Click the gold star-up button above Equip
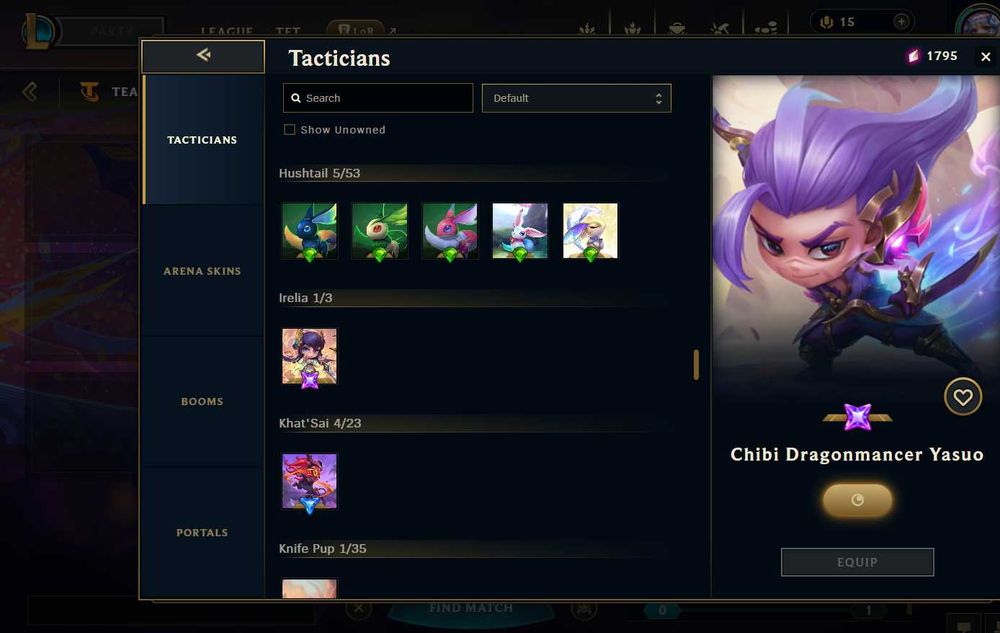This screenshot has width=1000, height=633. 857,500
